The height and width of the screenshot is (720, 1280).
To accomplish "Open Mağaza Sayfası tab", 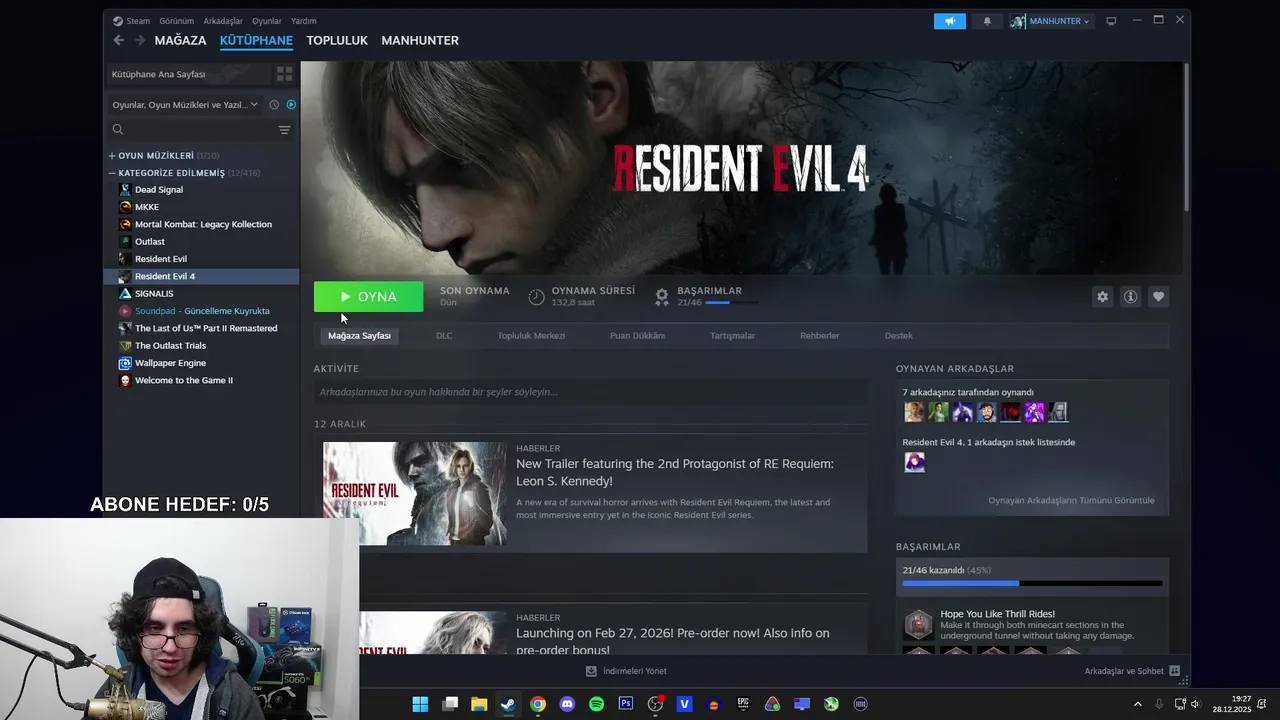I will 359,336.
